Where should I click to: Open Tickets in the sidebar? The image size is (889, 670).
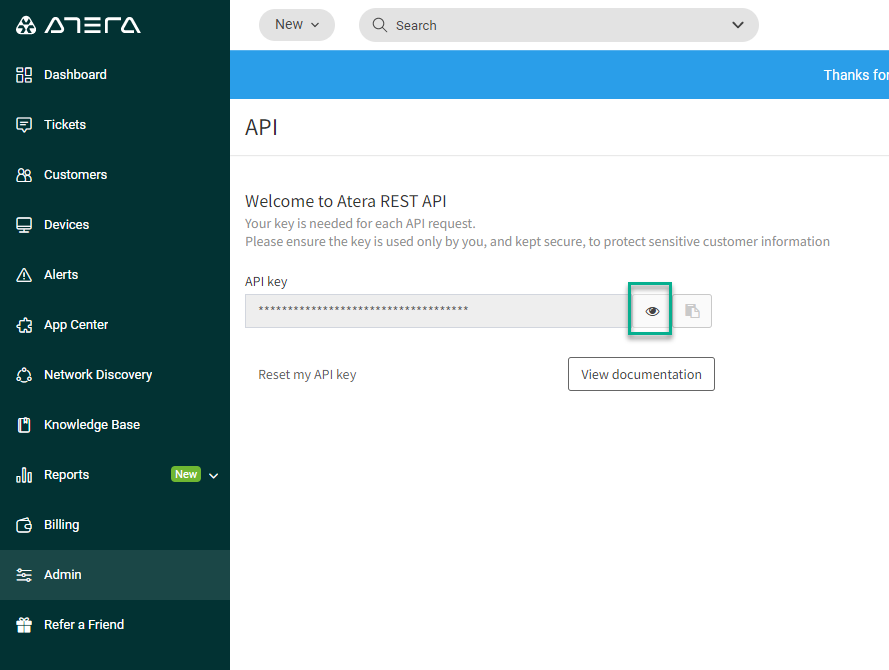tap(115, 125)
